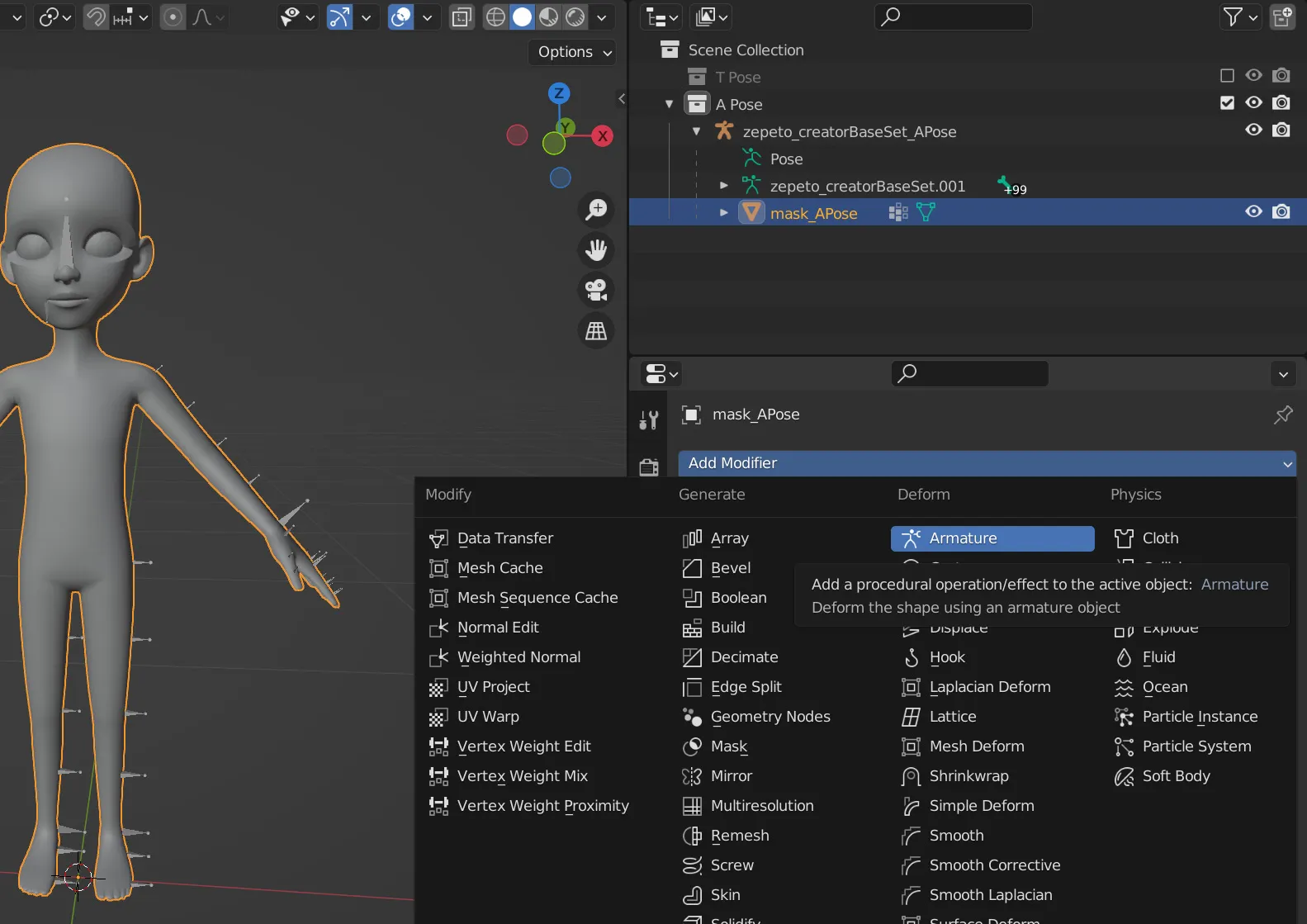Click the Scene Collection icon
This screenshot has width=1307, height=924.
670,50
